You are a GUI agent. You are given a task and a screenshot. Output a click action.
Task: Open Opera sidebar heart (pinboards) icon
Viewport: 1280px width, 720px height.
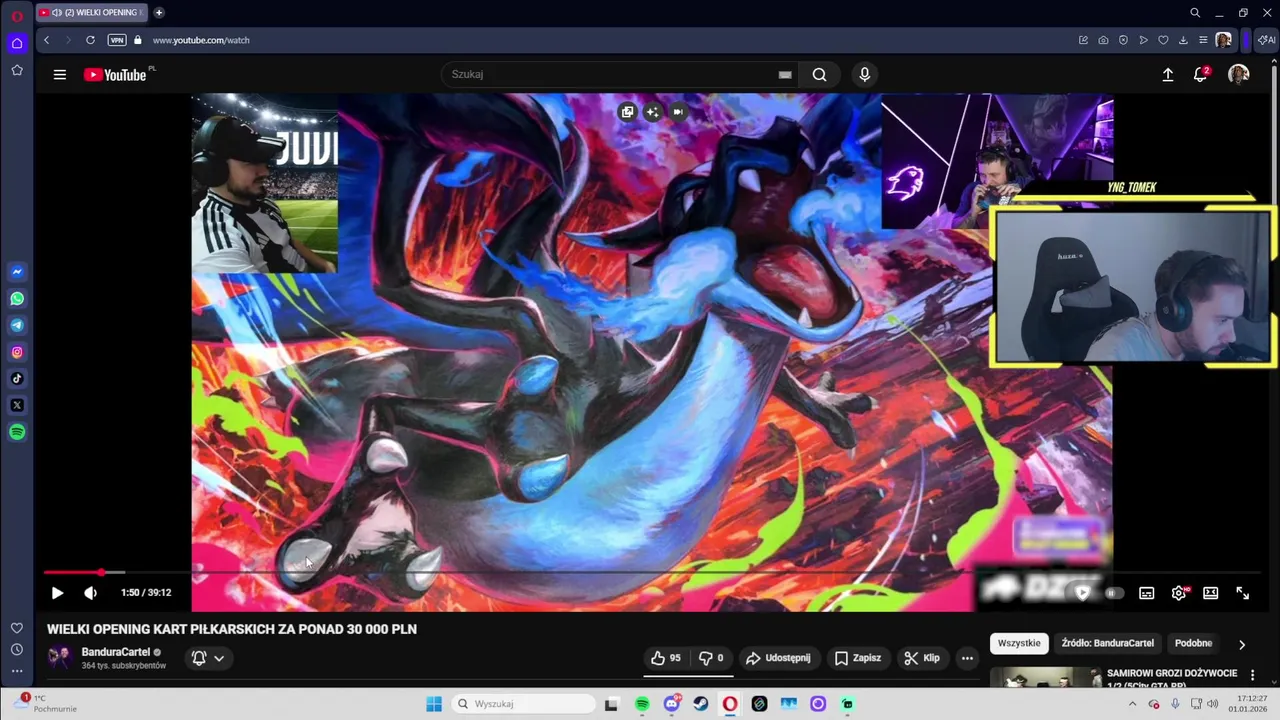tap(17, 628)
